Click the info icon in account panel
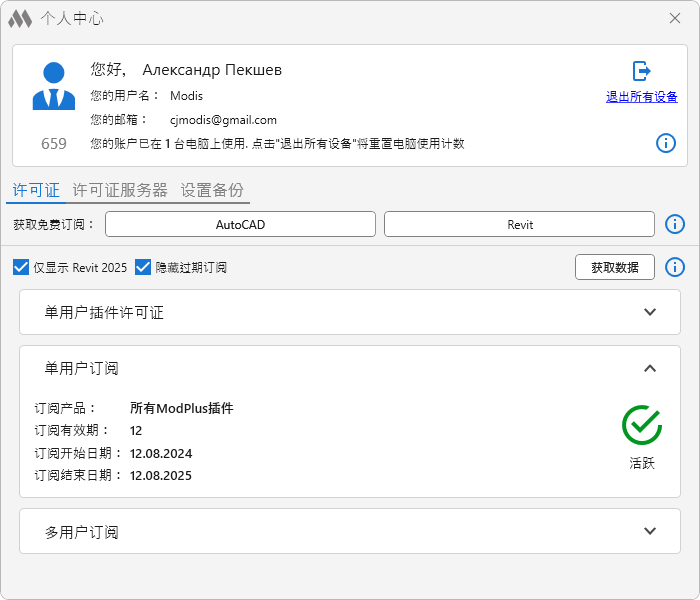This screenshot has height=600, width=700. pos(666,143)
